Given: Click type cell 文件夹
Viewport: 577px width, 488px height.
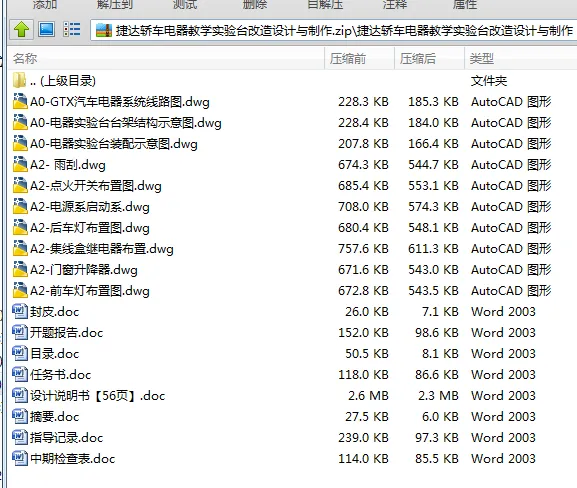Looking at the screenshot, I should coord(489,81).
